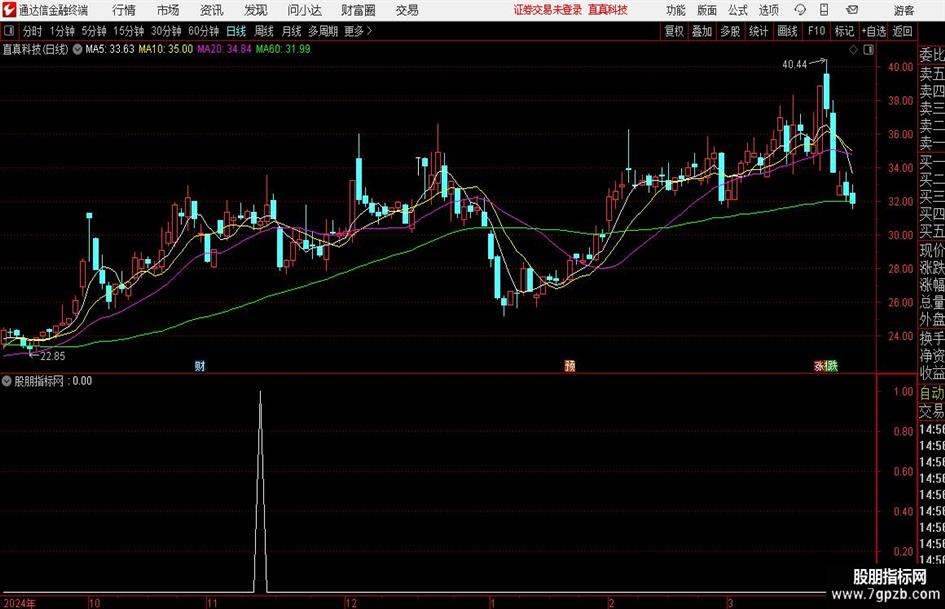Screen dimensions: 945x609
Task: Open F10 company info
Action: (817, 31)
